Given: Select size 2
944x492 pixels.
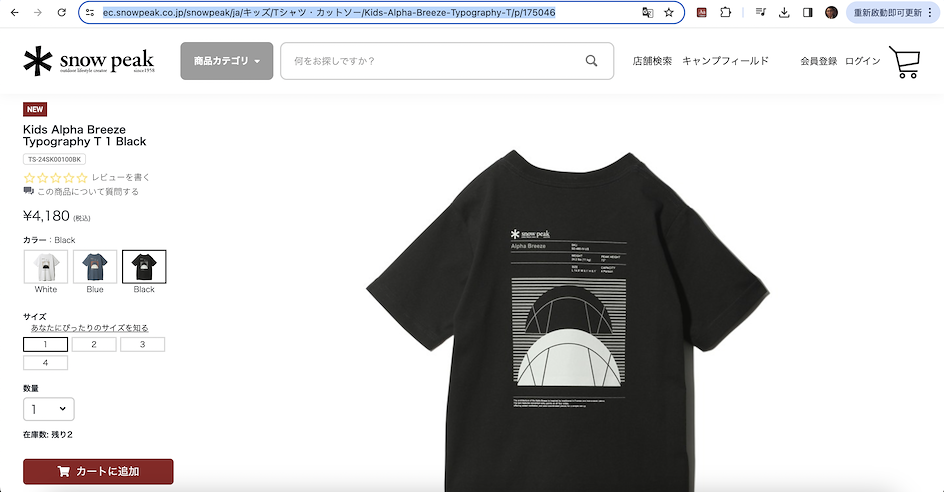Looking at the screenshot, I should [94, 344].
